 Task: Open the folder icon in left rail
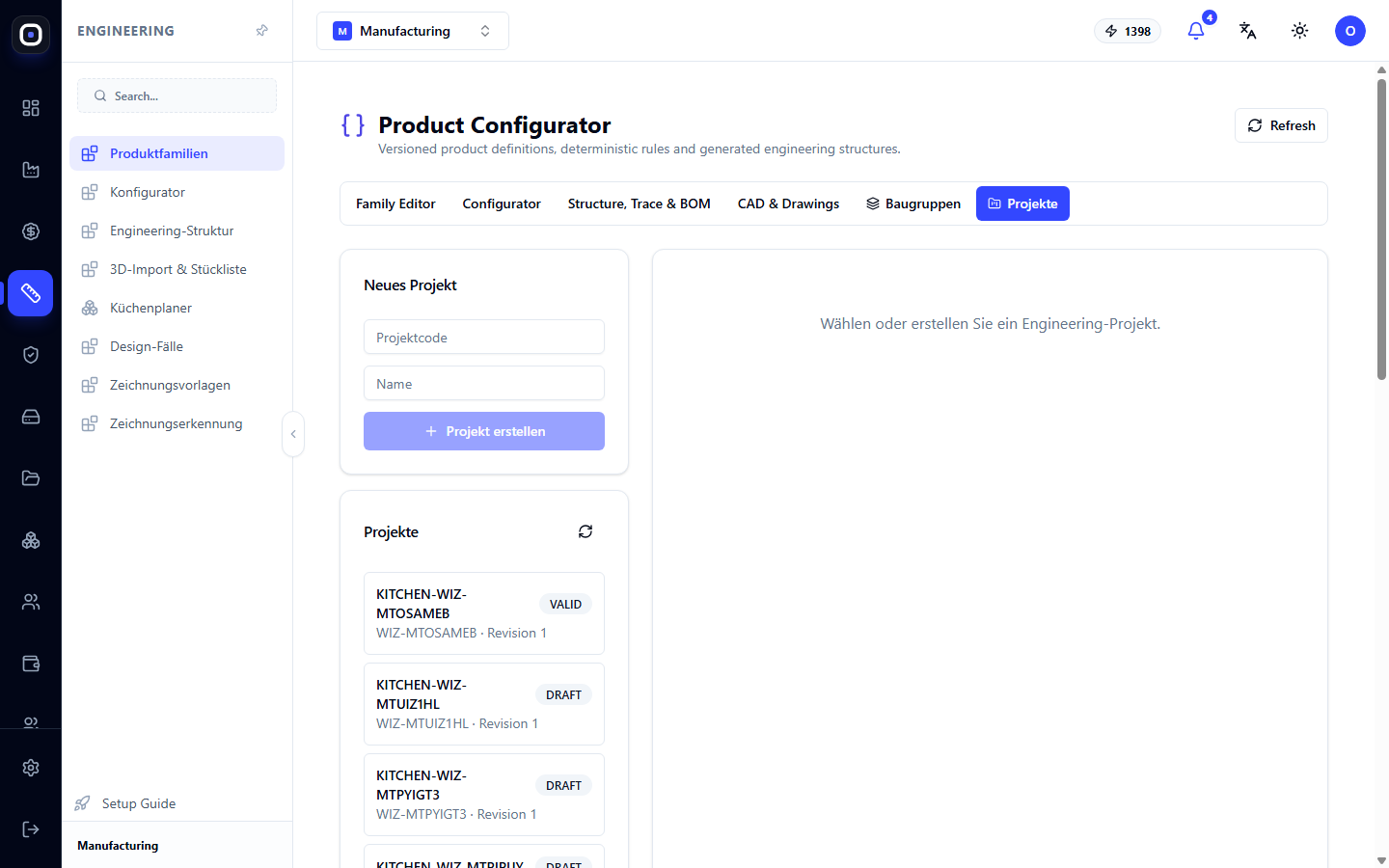tap(31, 478)
